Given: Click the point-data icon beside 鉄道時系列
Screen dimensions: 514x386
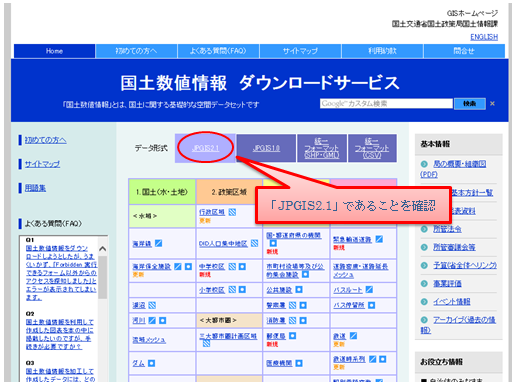Looking at the screenshot, I should [x=383, y=359].
